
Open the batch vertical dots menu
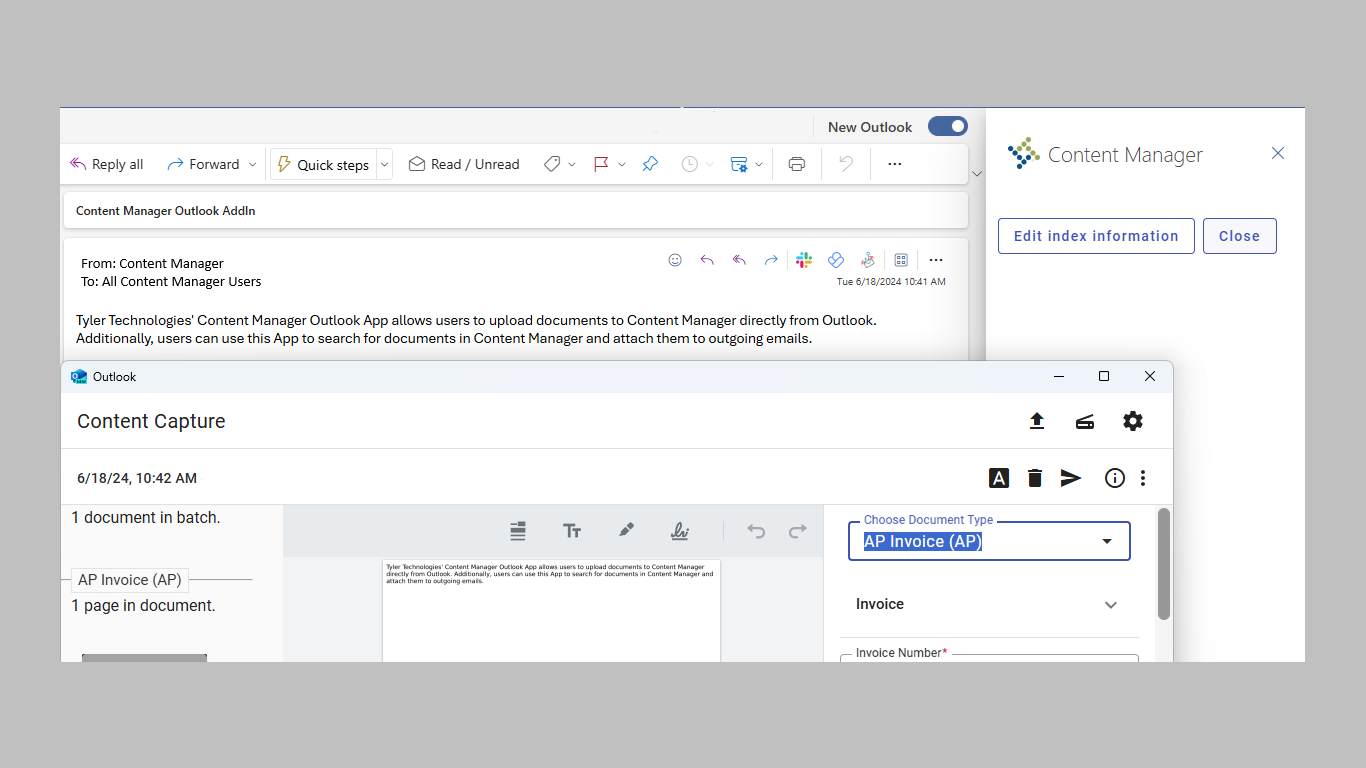(x=1143, y=478)
